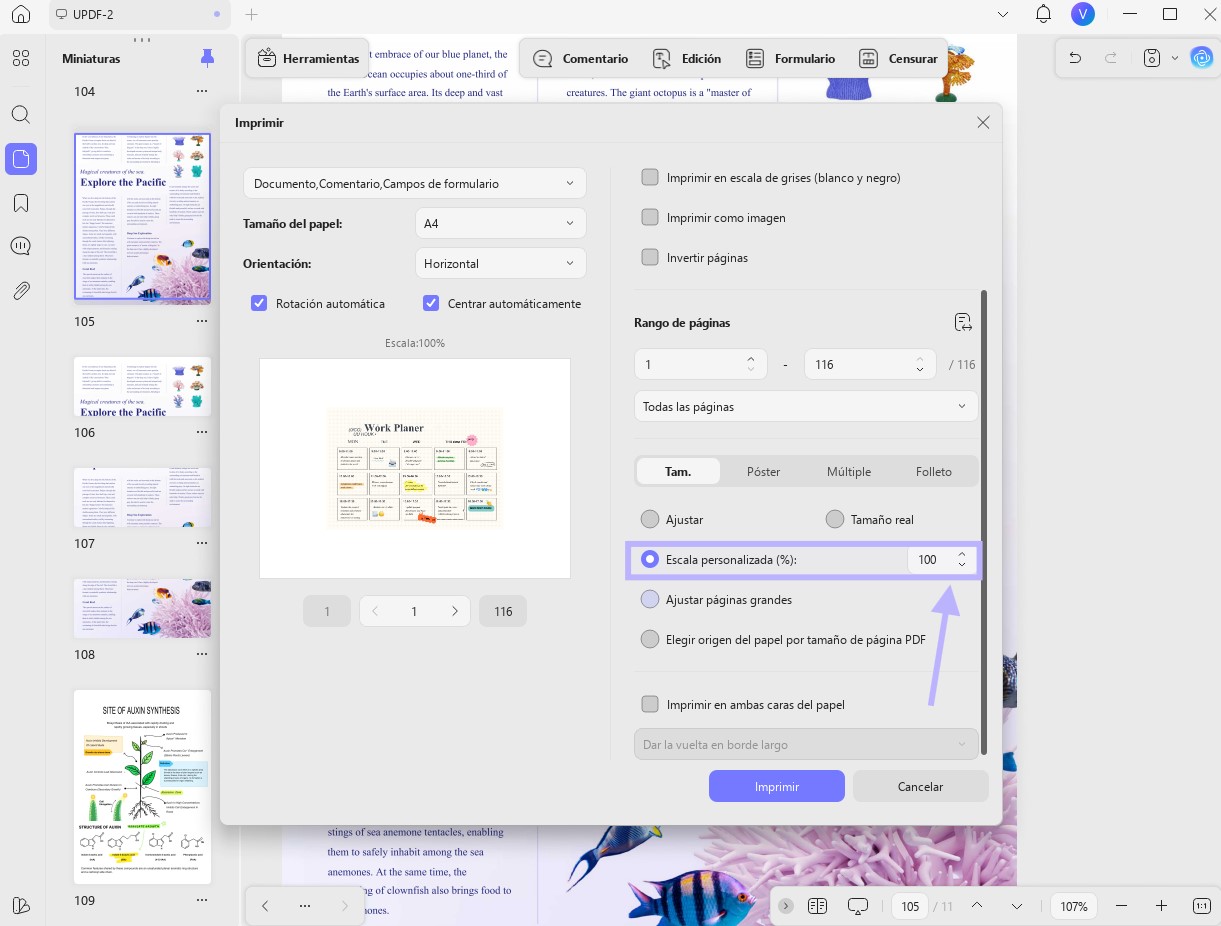Open the bookmarks sidebar icon
The height and width of the screenshot is (926, 1221).
pyautogui.click(x=21, y=203)
